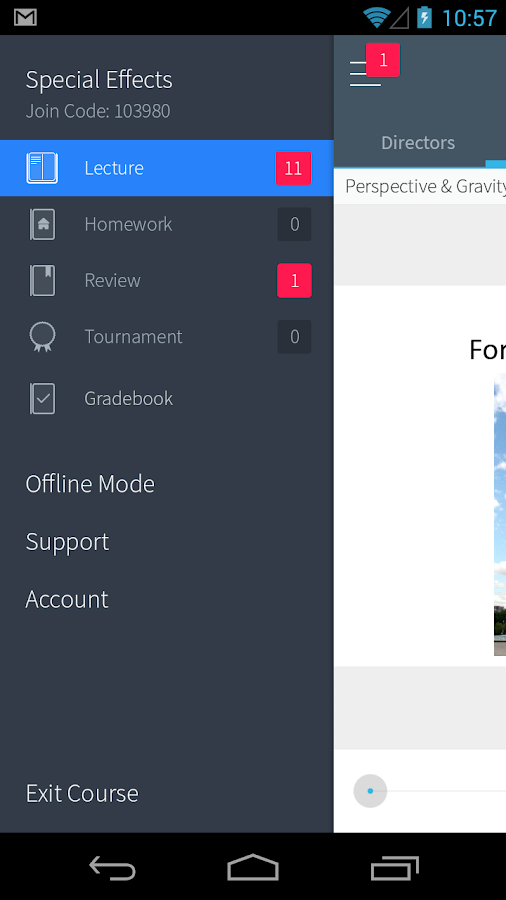
Task: Open the Support page
Action: [67, 542]
